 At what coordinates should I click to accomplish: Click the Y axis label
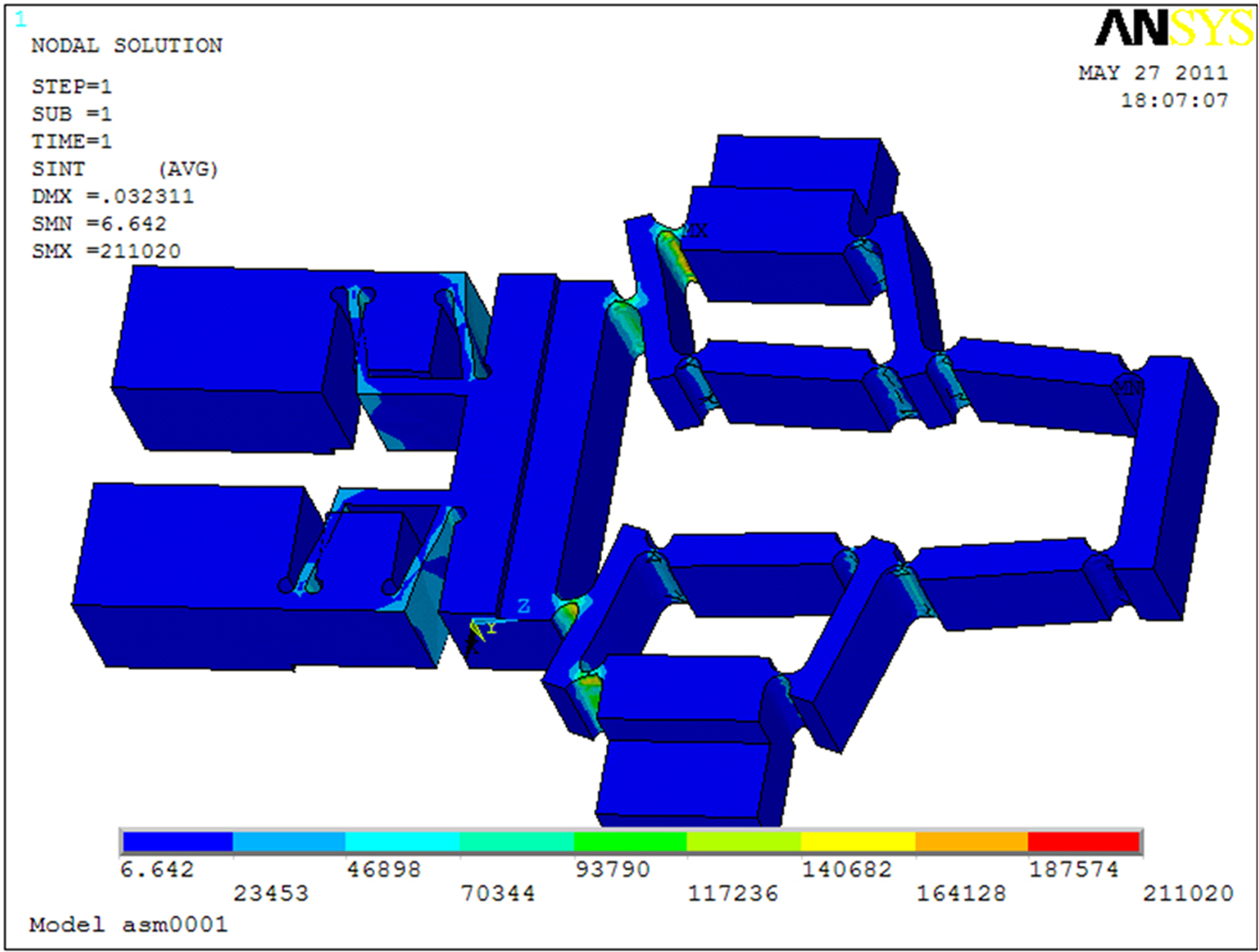[x=491, y=627]
